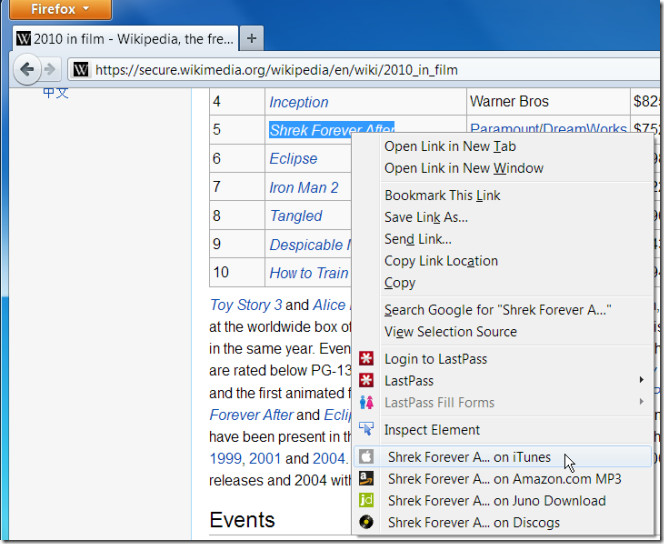
Task: Open the 2004 year link
Action: [329, 458]
